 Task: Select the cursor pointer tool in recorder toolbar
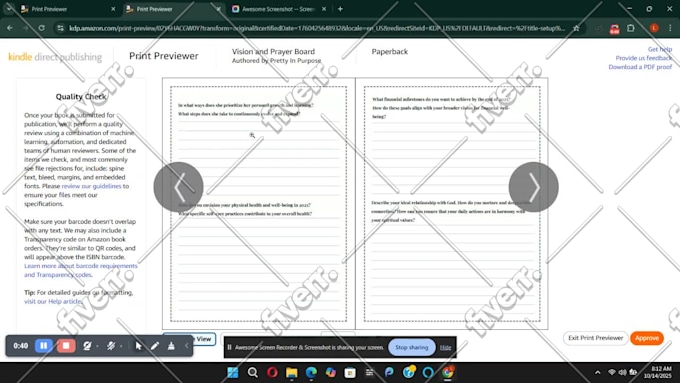[x=138, y=346]
